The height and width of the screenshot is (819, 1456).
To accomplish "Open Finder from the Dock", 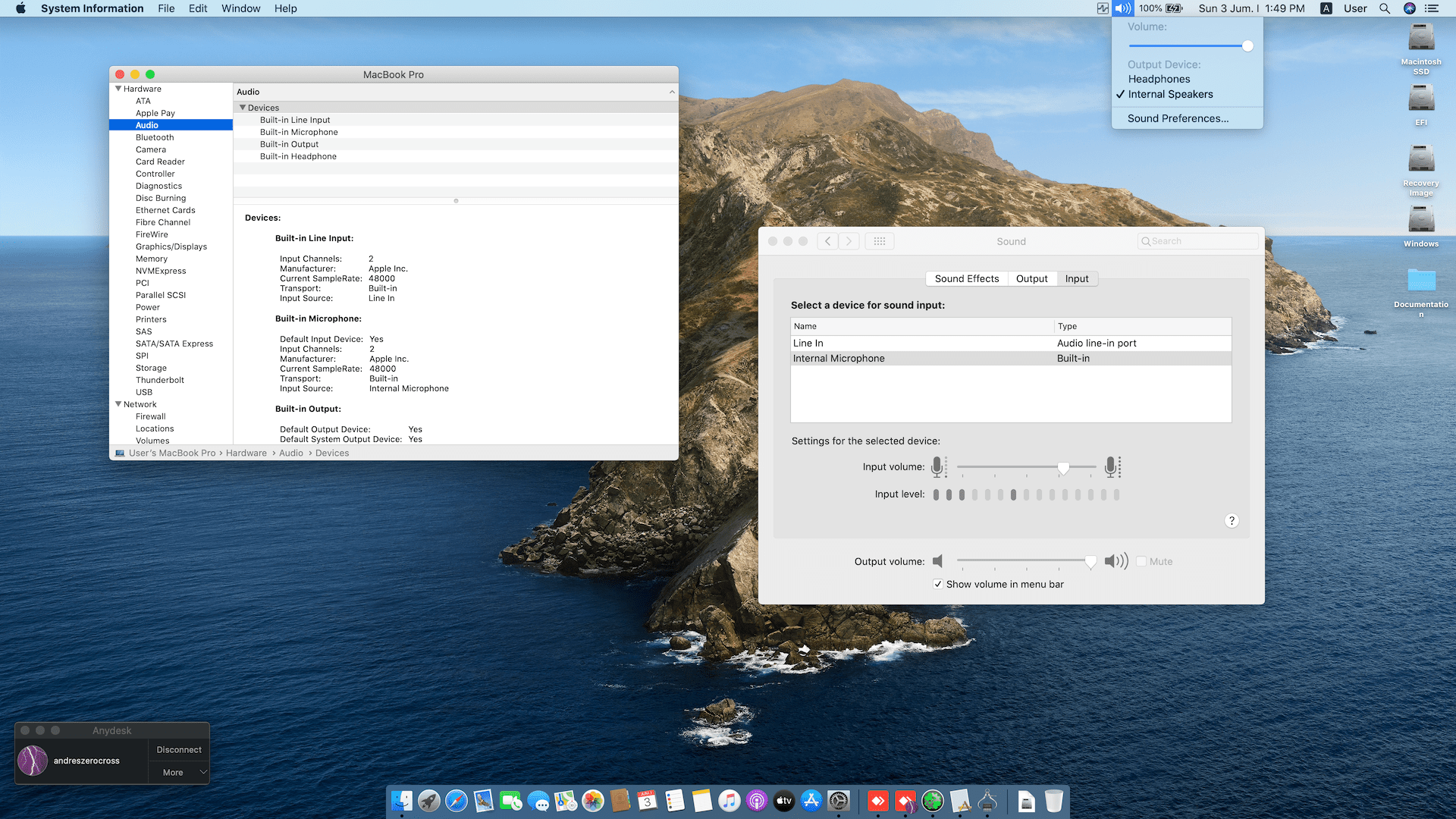I will coord(402,801).
